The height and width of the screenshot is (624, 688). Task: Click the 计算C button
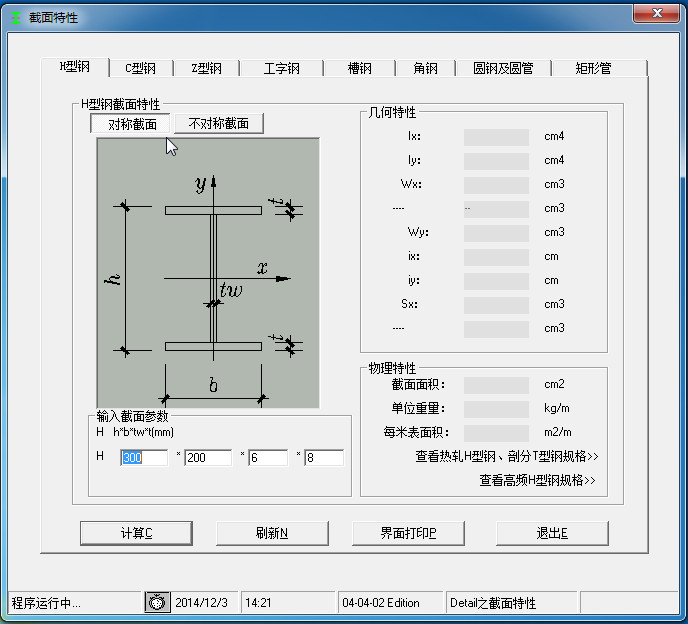(x=136, y=533)
